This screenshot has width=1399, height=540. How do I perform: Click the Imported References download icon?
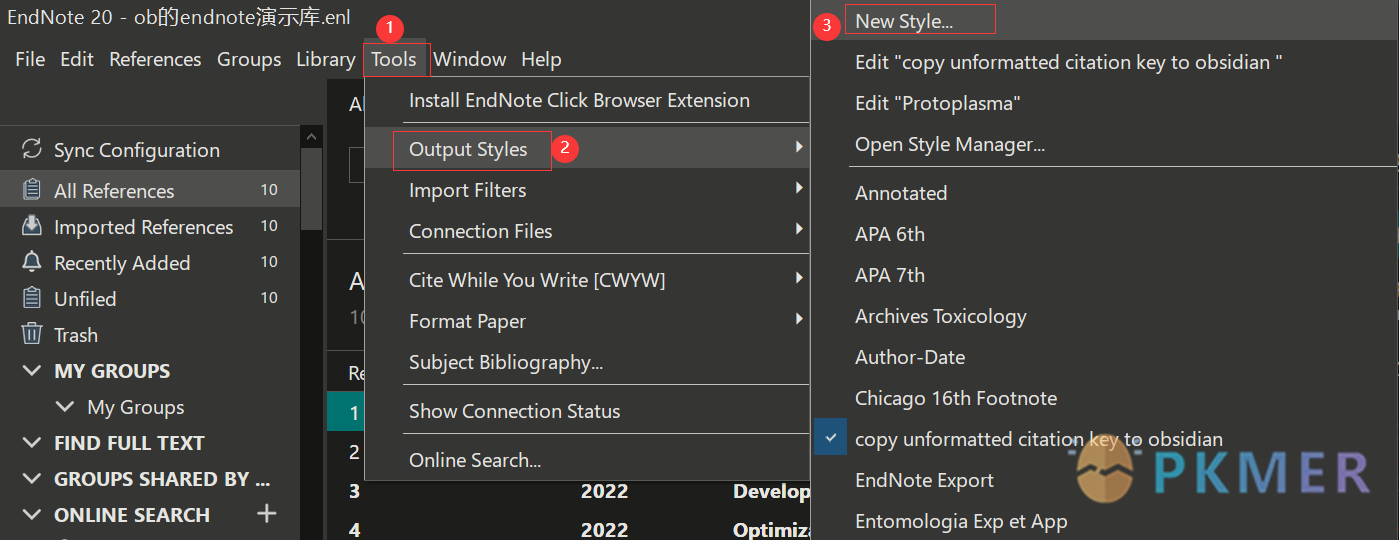pos(32,226)
